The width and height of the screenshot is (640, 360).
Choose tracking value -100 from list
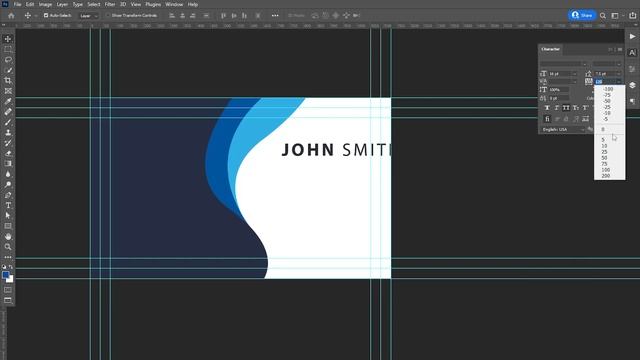[608, 89]
